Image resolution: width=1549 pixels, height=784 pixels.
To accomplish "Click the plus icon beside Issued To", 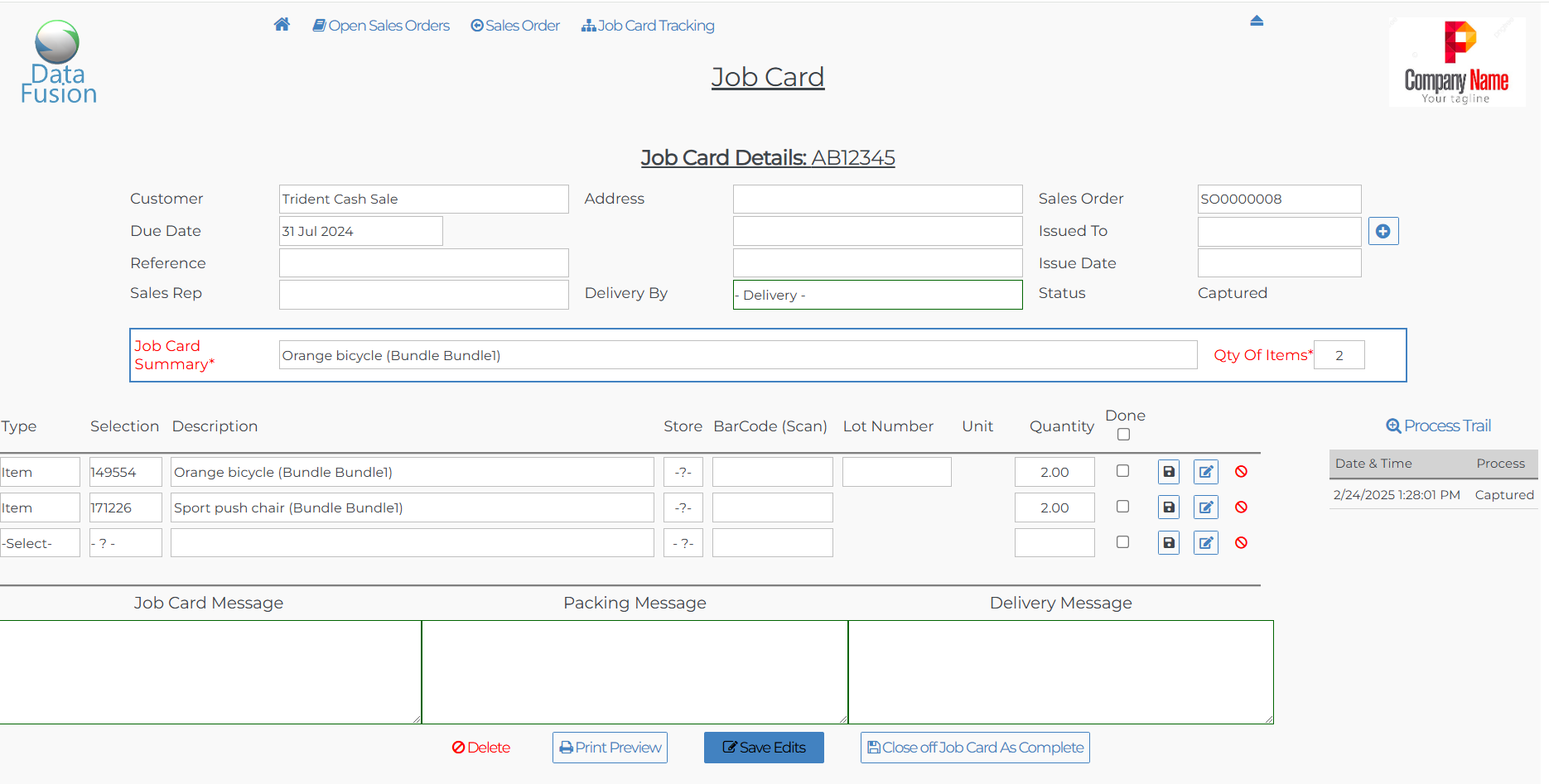I will [x=1383, y=231].
